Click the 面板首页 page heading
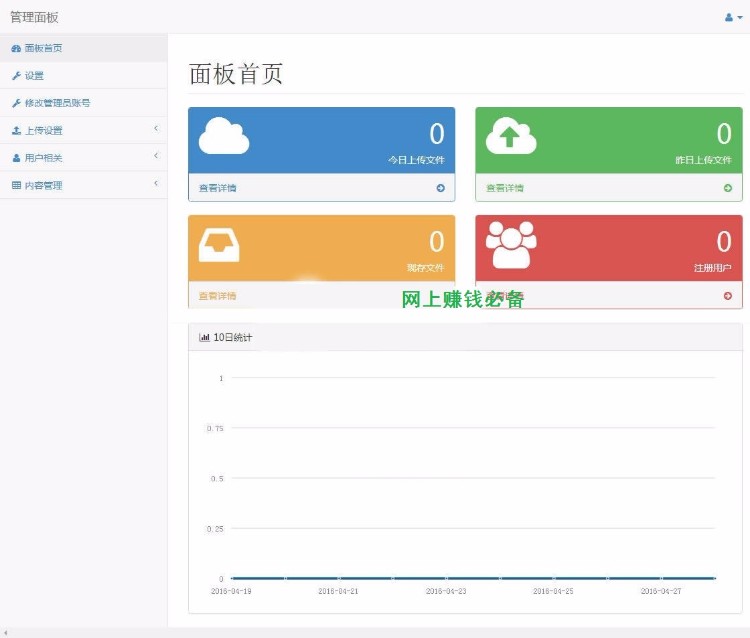The image size is (750, 638). pos(236,74)
